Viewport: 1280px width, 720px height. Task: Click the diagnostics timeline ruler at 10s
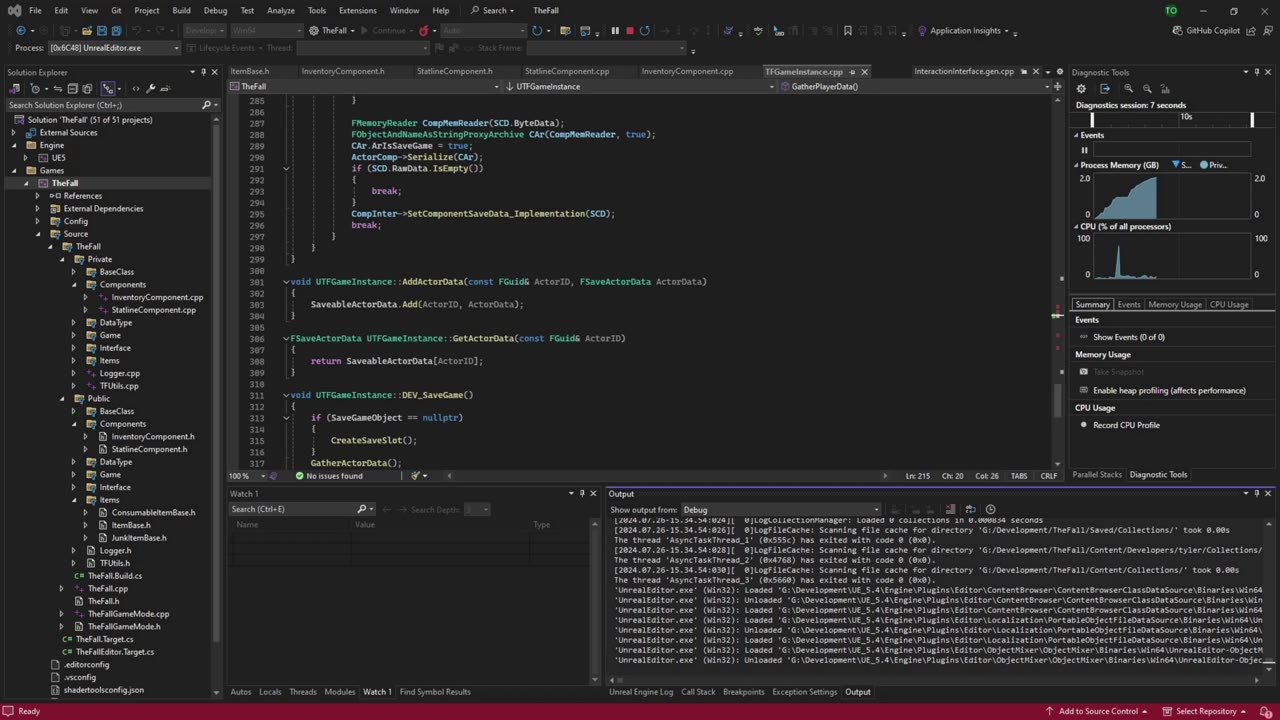coord(1186,117)
